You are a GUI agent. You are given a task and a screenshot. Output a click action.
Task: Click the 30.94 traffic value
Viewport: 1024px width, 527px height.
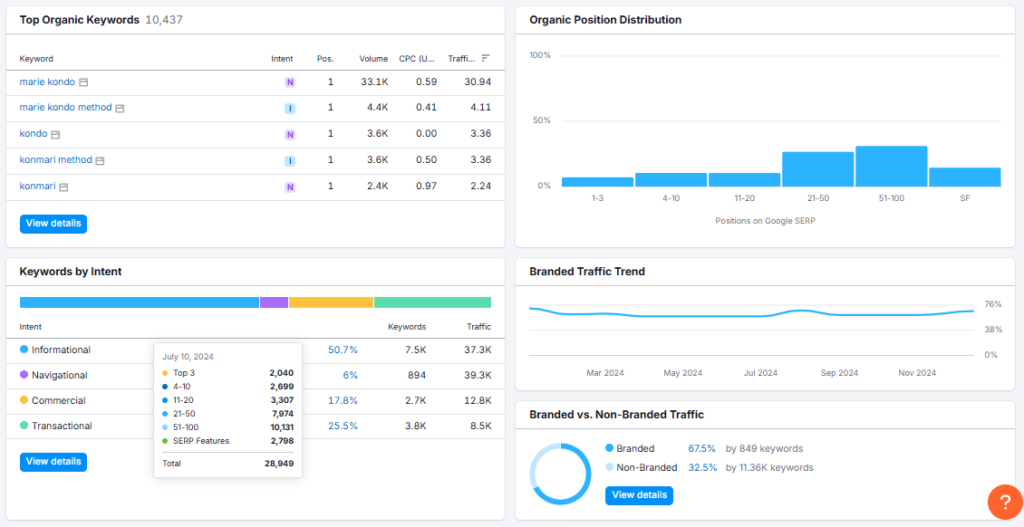pyautogui.click(x=477, y=82)
